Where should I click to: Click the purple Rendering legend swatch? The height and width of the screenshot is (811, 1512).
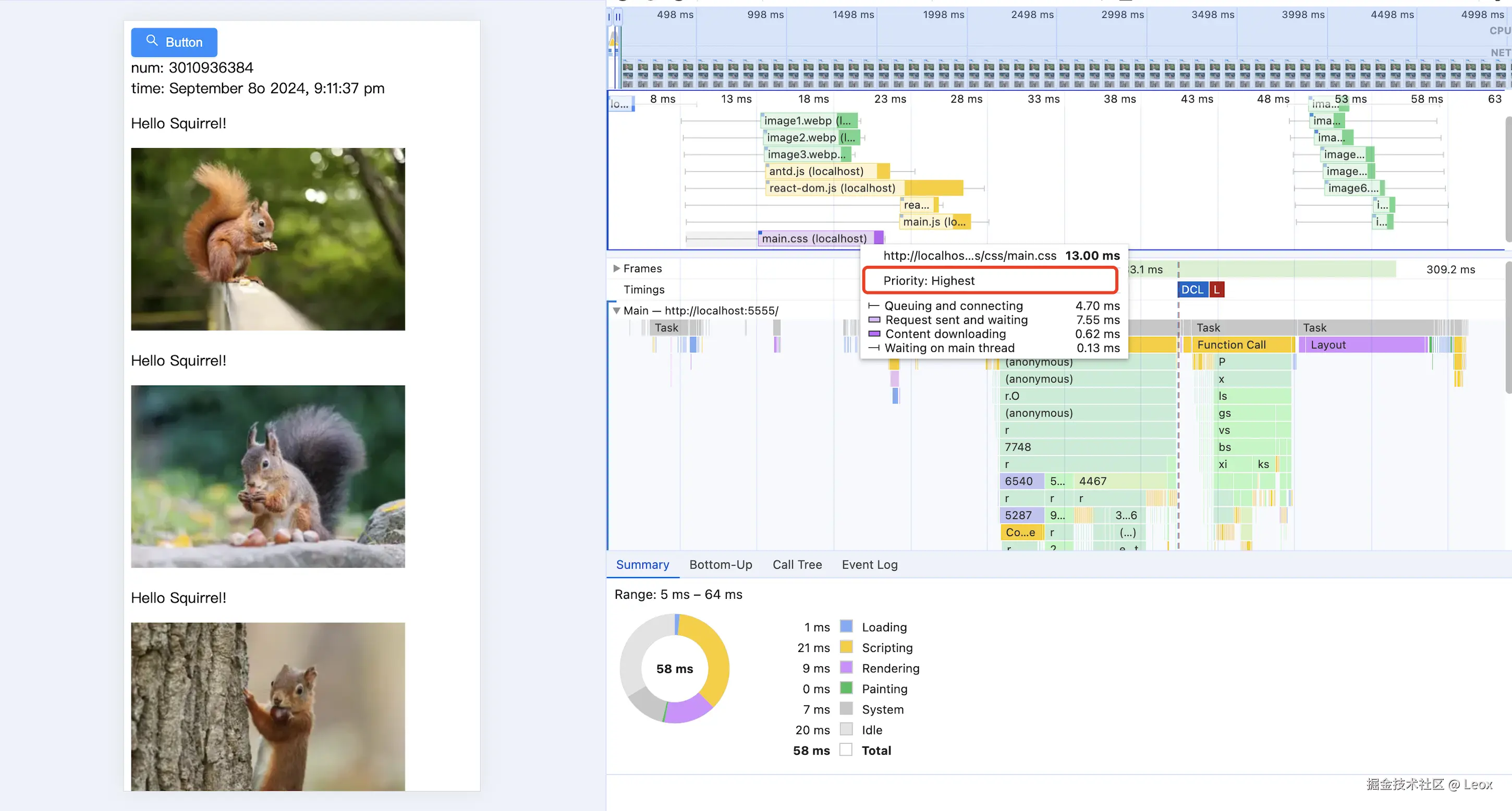pyautogui.click(x=846, y=667)
